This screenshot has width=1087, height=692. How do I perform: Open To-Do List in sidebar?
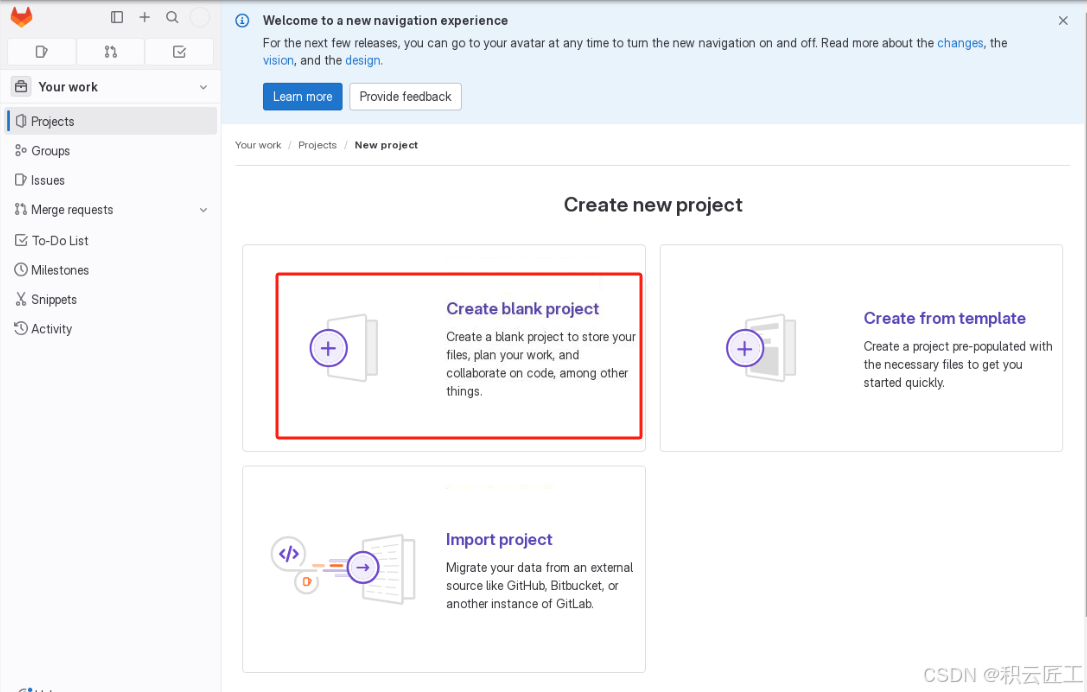coord(112,241)
